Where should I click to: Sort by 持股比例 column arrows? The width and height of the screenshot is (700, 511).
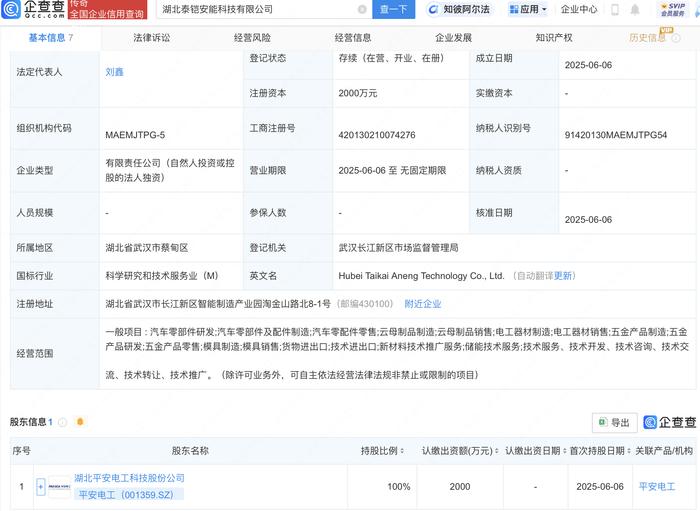coord(403,451)
